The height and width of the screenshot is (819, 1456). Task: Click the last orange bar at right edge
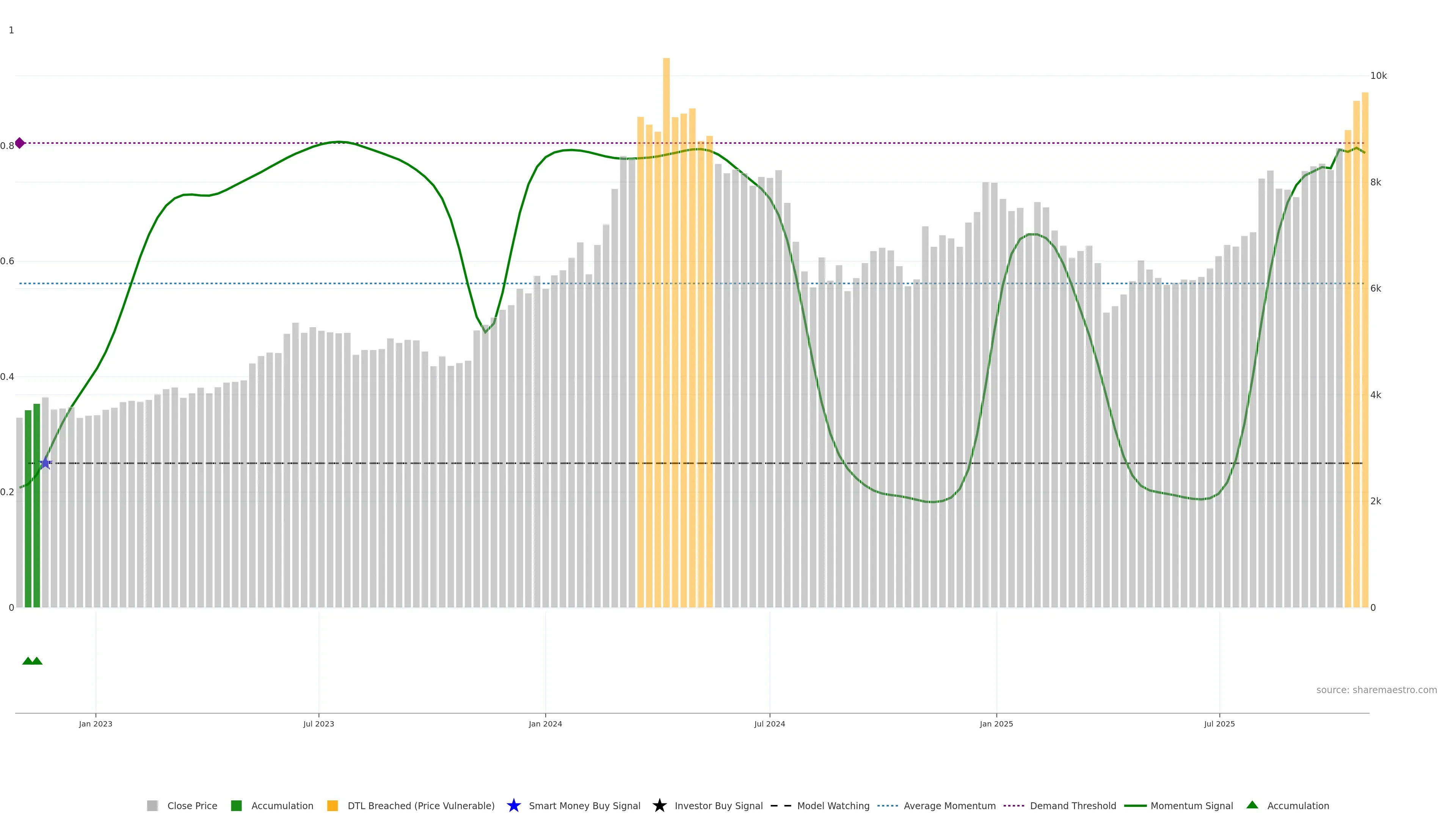pos(1365,339)
